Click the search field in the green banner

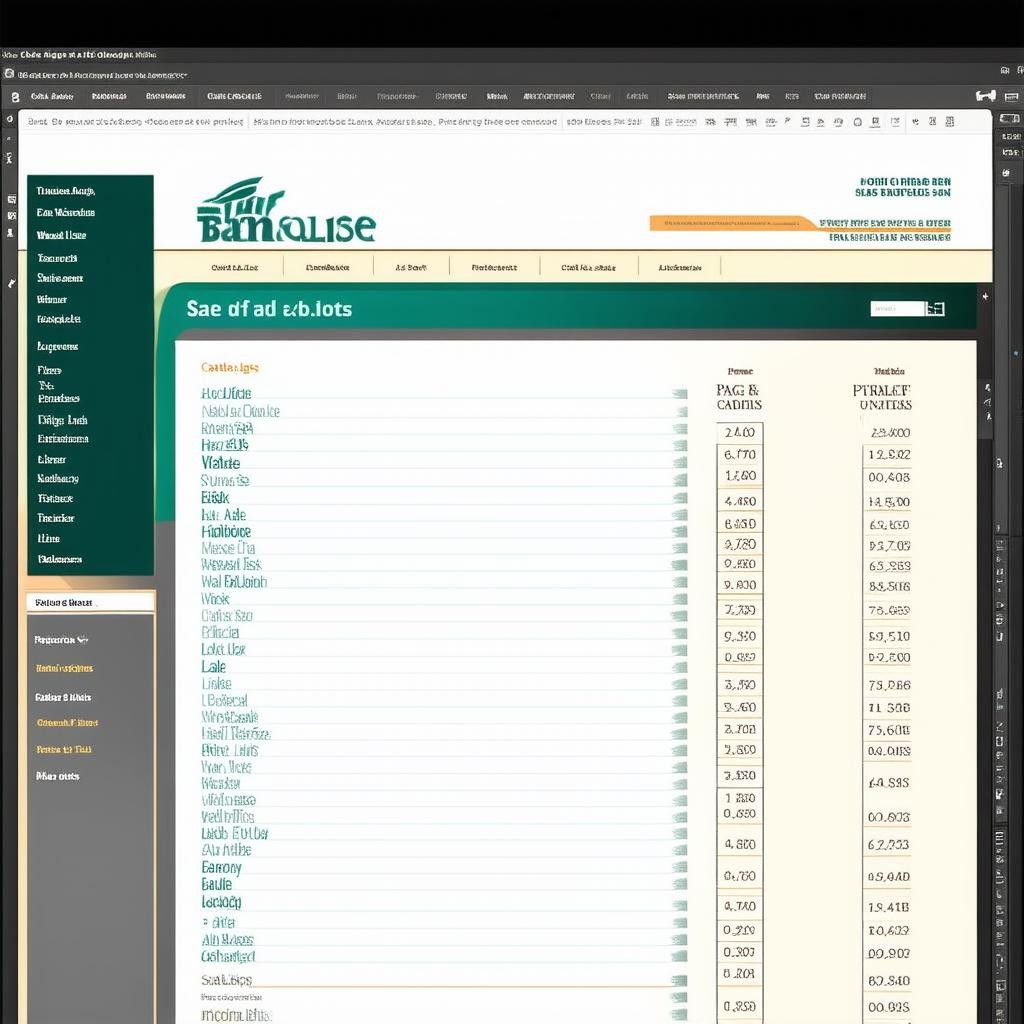(x=896, y=309)
